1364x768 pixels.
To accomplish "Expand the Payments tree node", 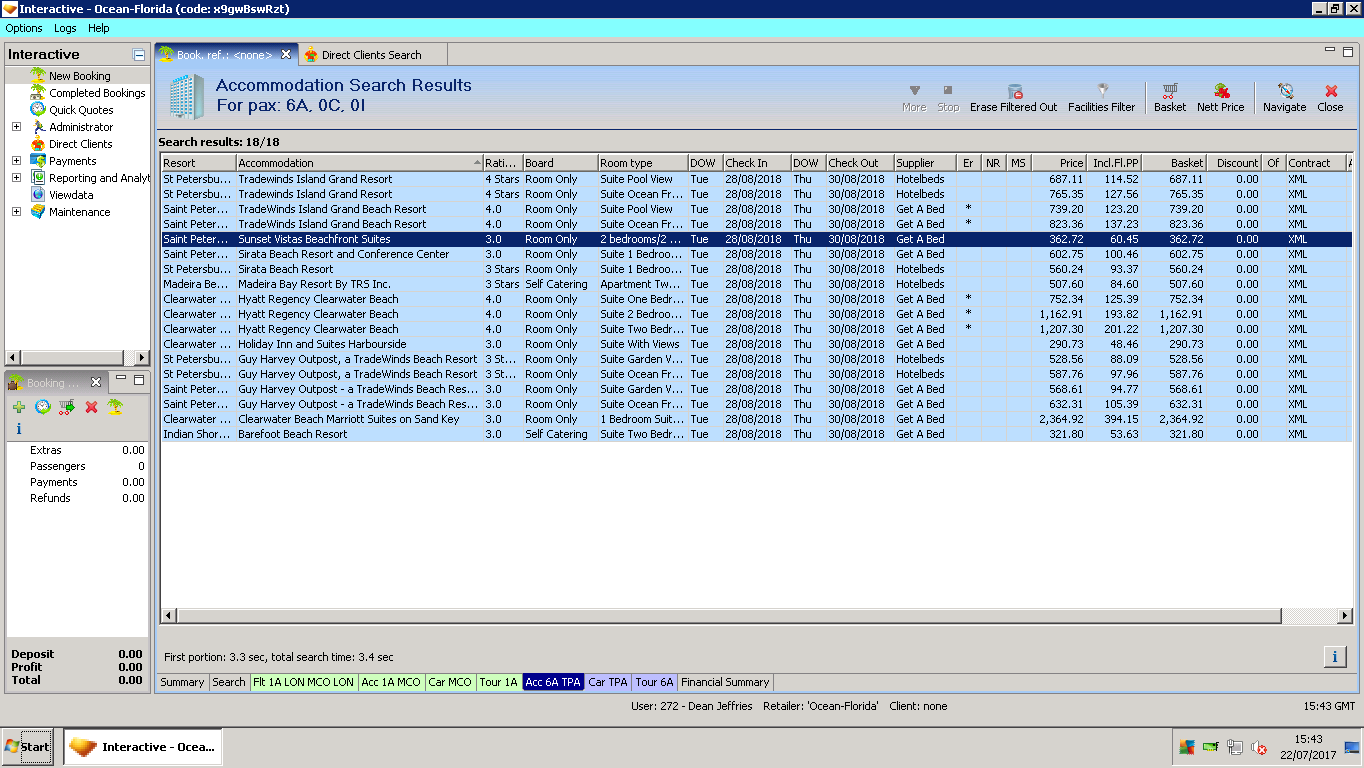I will 16,161.
